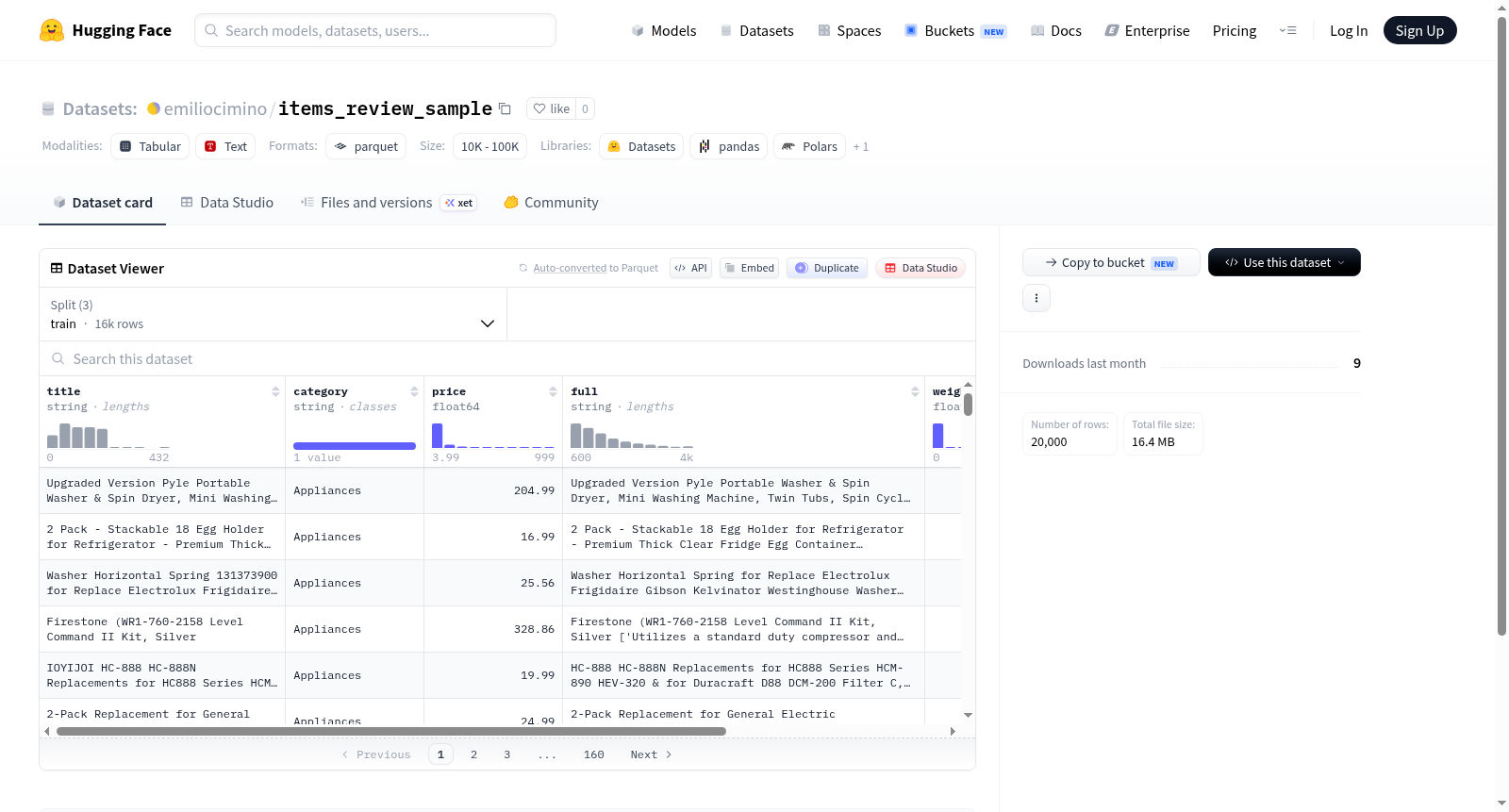Screen dimensions: 1509x812
Task: Open the emiliocimino user avatar
Action: [x=154, y=108]
